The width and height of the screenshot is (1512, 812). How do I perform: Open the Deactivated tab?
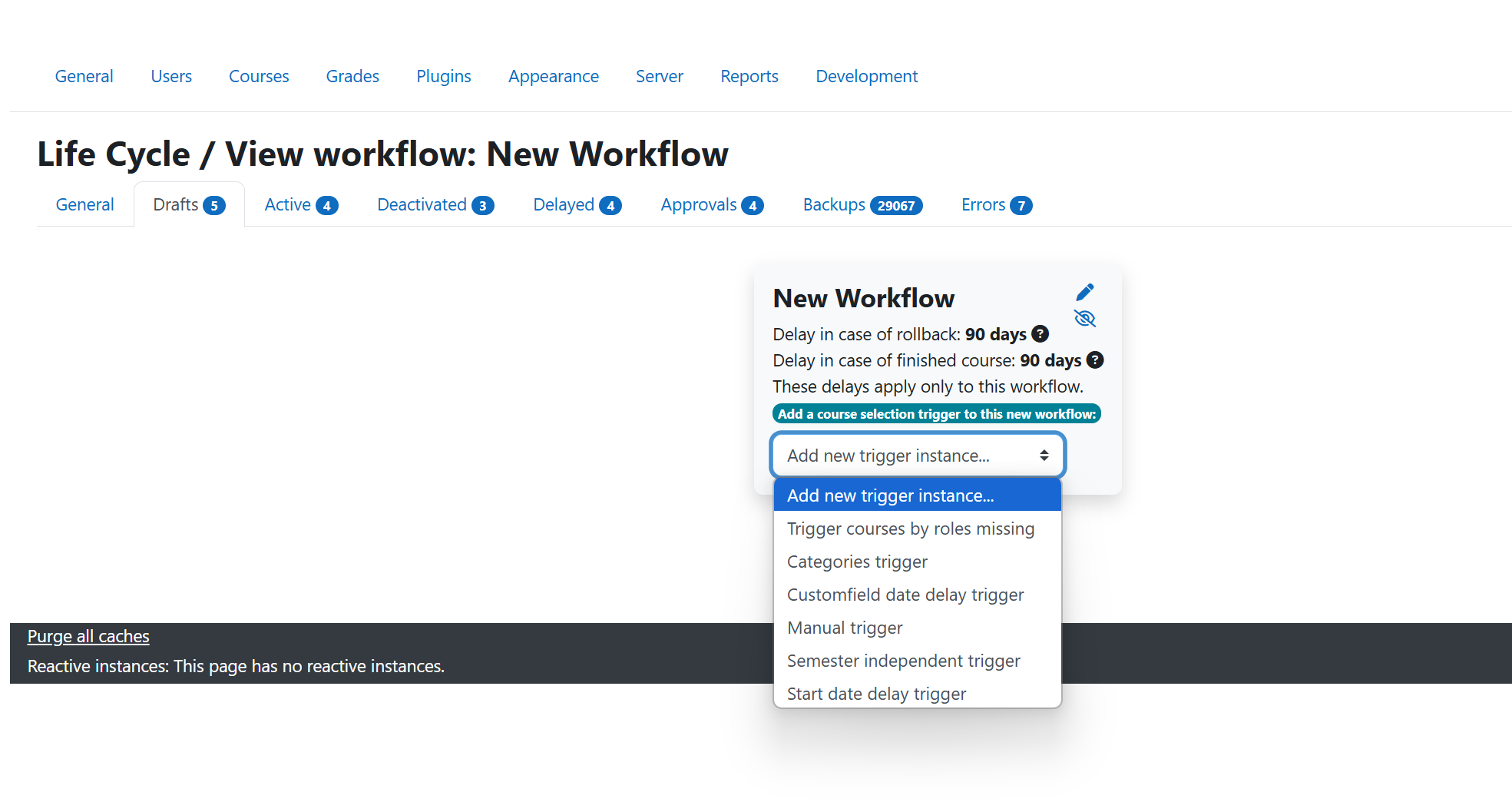click(x=435, y=205)
